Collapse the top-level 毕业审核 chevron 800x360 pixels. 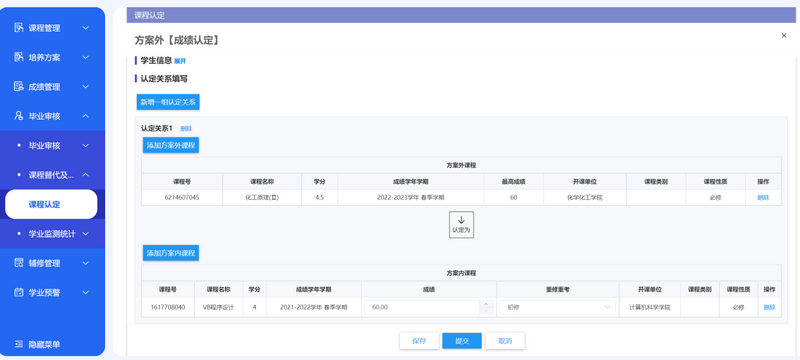(85, 116)
